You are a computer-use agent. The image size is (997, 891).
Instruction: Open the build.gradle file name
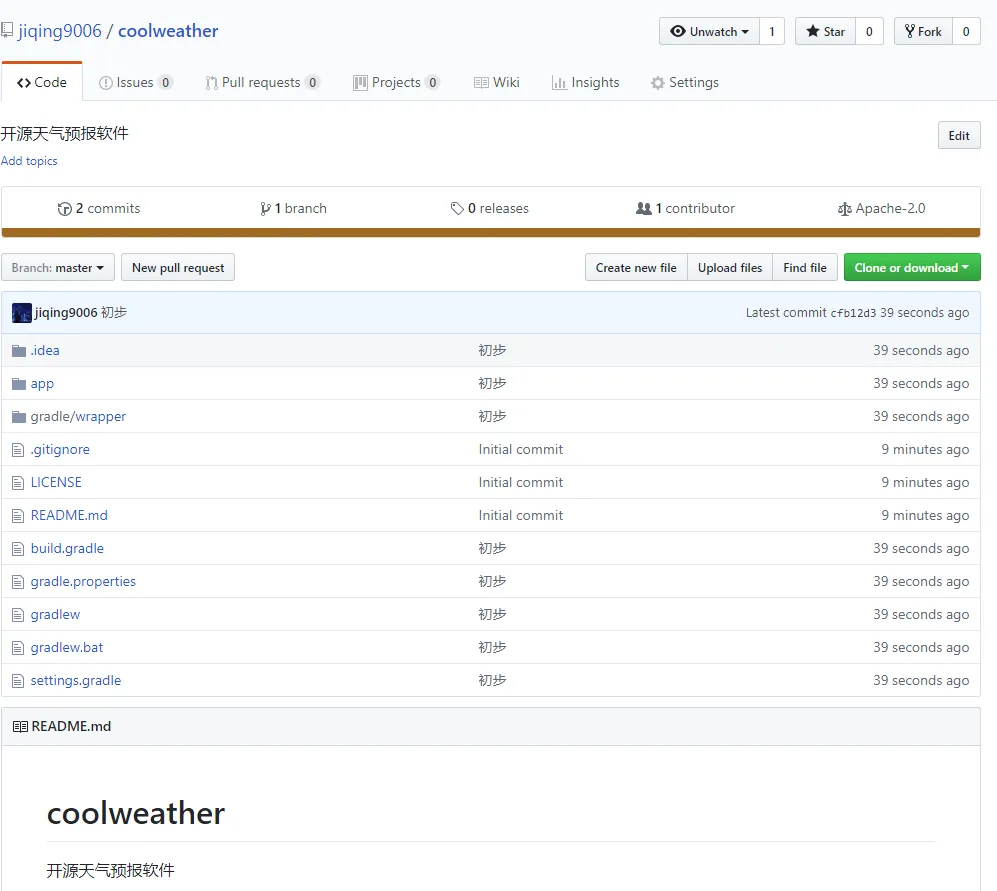tap(67, 549)
